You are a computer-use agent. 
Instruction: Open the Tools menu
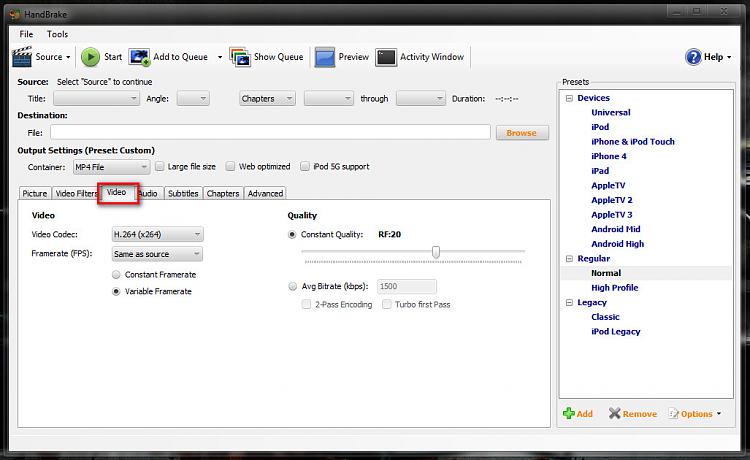[57, 34]
